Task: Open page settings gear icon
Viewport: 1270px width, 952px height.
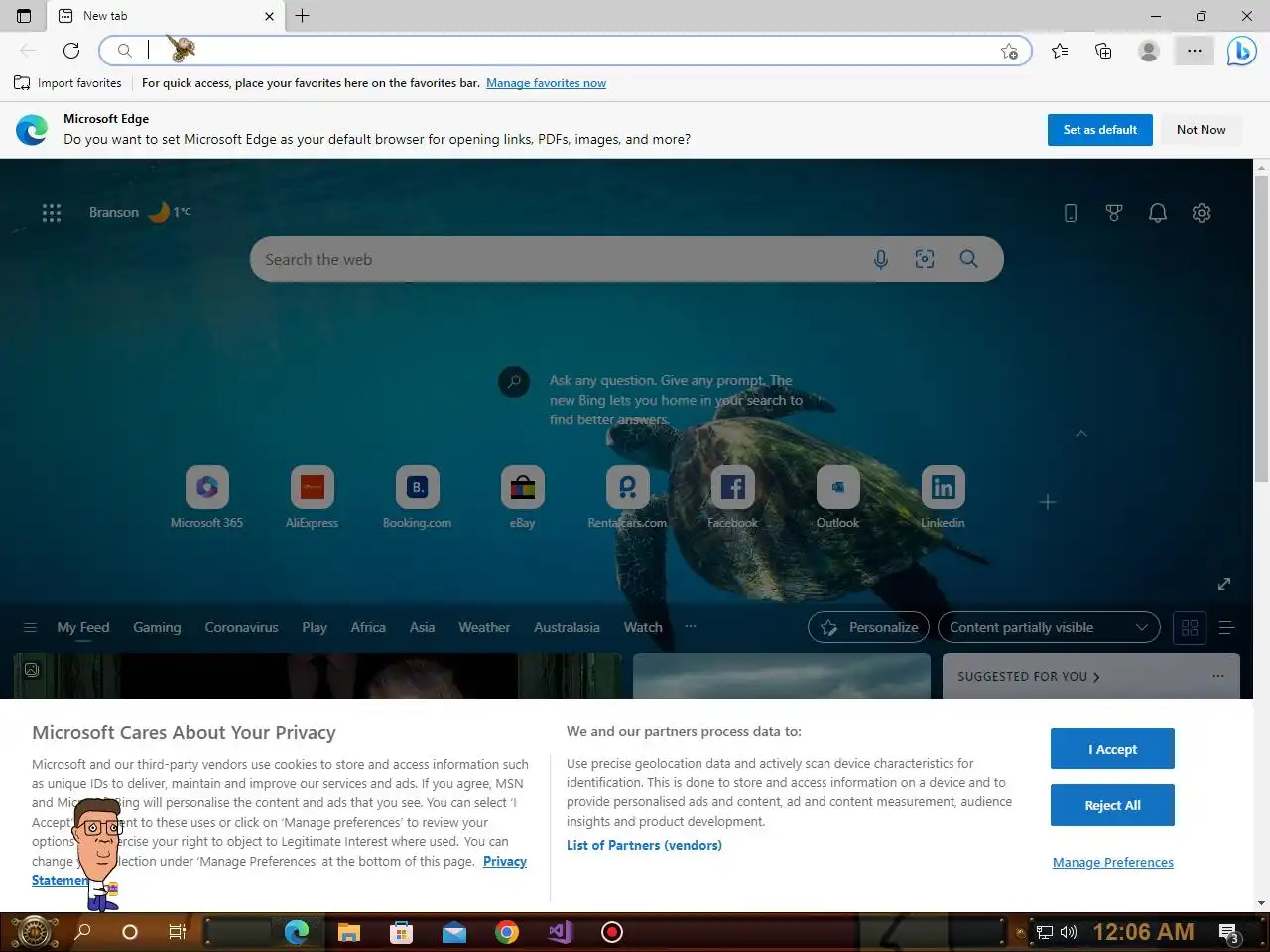Action: (1202, 213)
